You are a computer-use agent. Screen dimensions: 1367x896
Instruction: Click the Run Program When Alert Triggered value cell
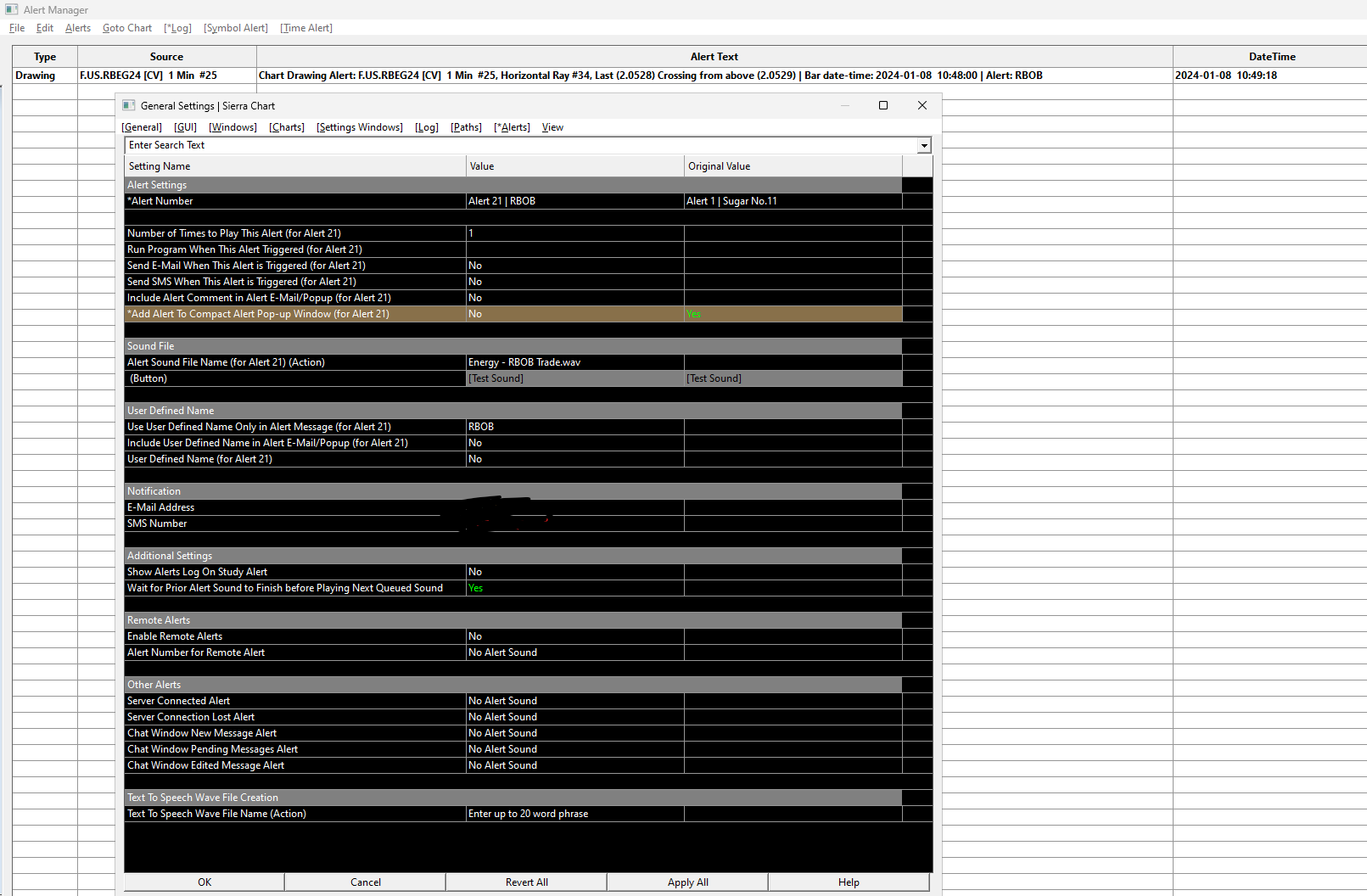[574, 249]
